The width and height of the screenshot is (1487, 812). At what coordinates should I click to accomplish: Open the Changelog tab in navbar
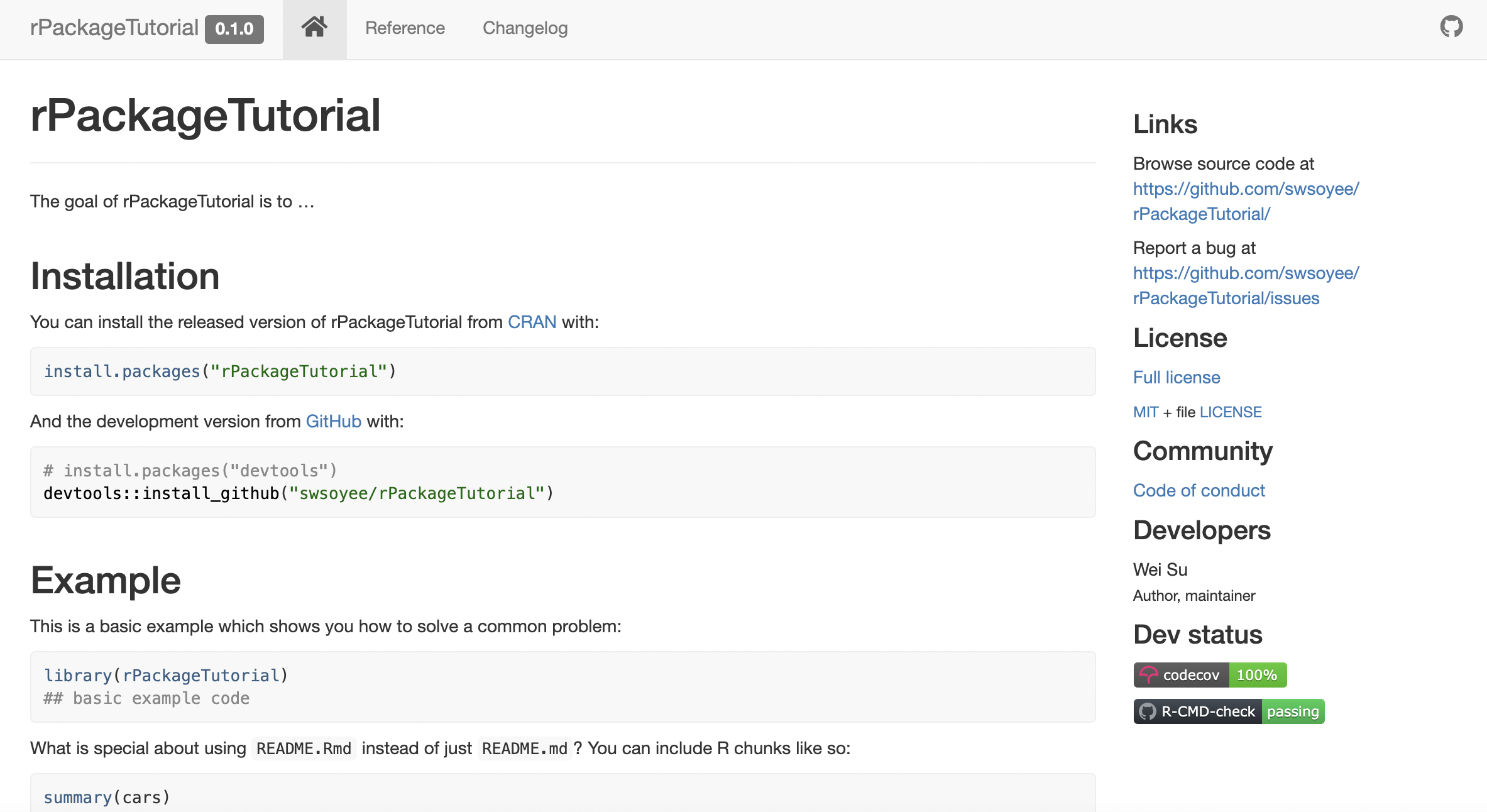(x=524, y=28)
